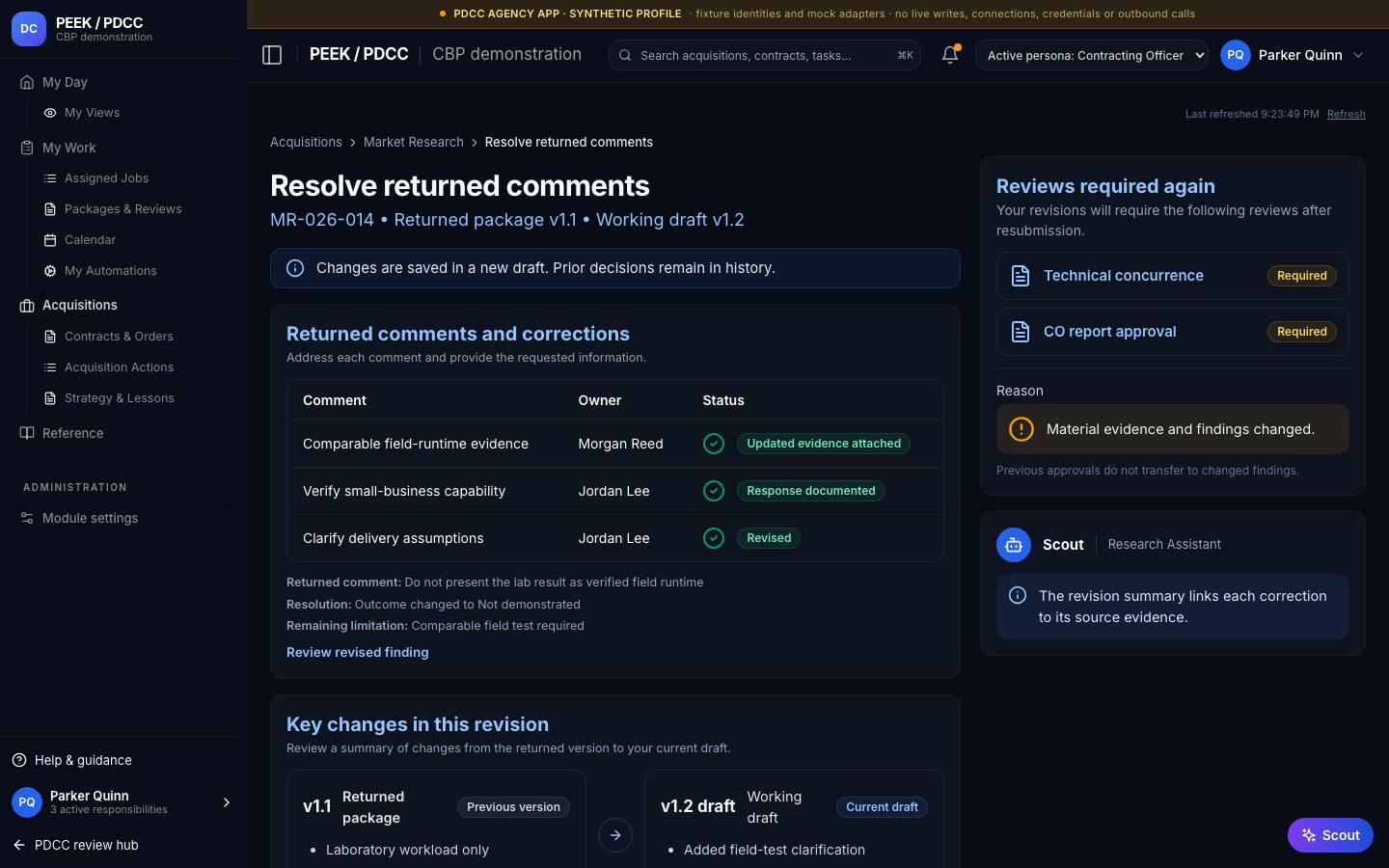Expand the Parker Quinn account menu chevron
The image size is (1389, 868).
coord(1358,55)
